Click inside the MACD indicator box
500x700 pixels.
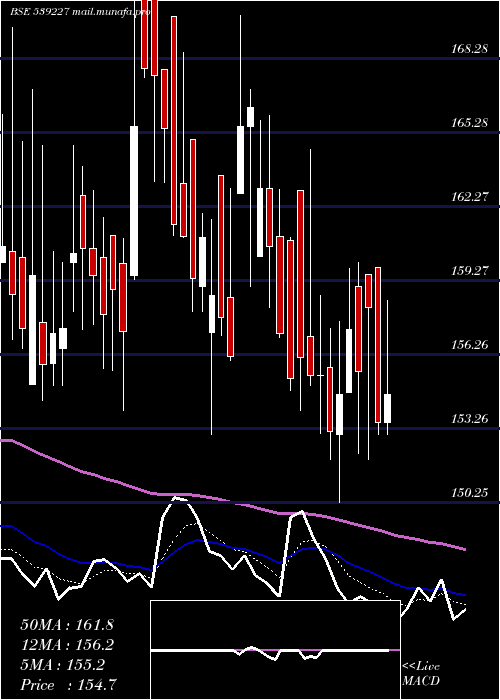coord(275,650)
